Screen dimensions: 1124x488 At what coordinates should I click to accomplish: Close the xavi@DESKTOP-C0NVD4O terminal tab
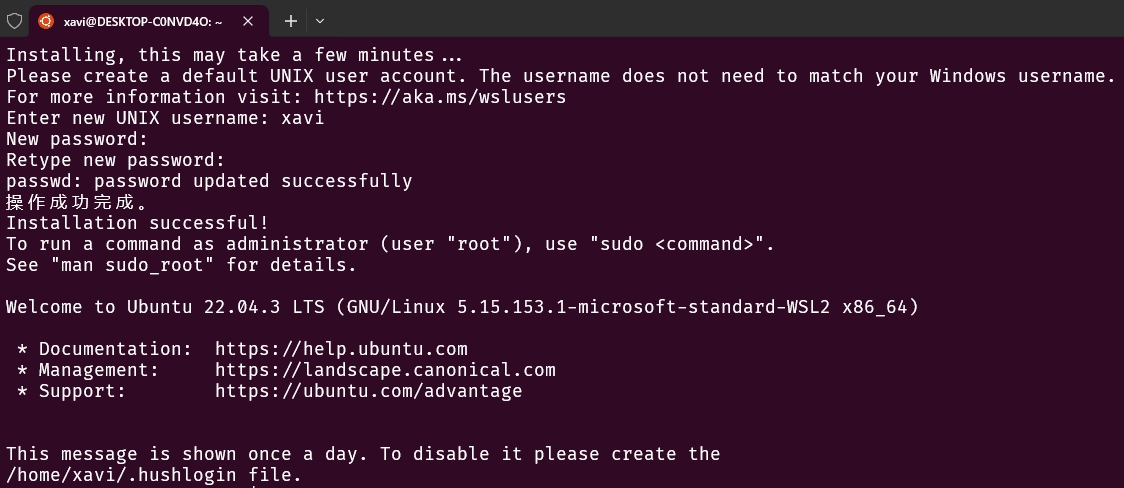pos(248,21)
